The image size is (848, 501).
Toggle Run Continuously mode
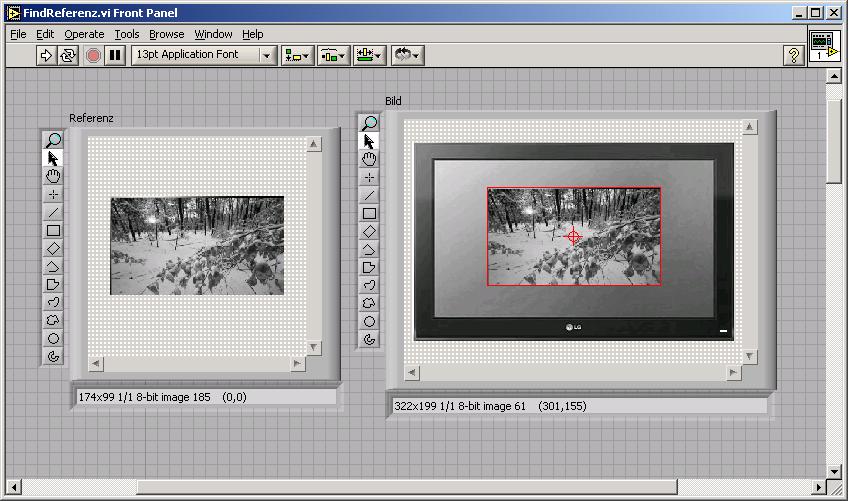68,56
